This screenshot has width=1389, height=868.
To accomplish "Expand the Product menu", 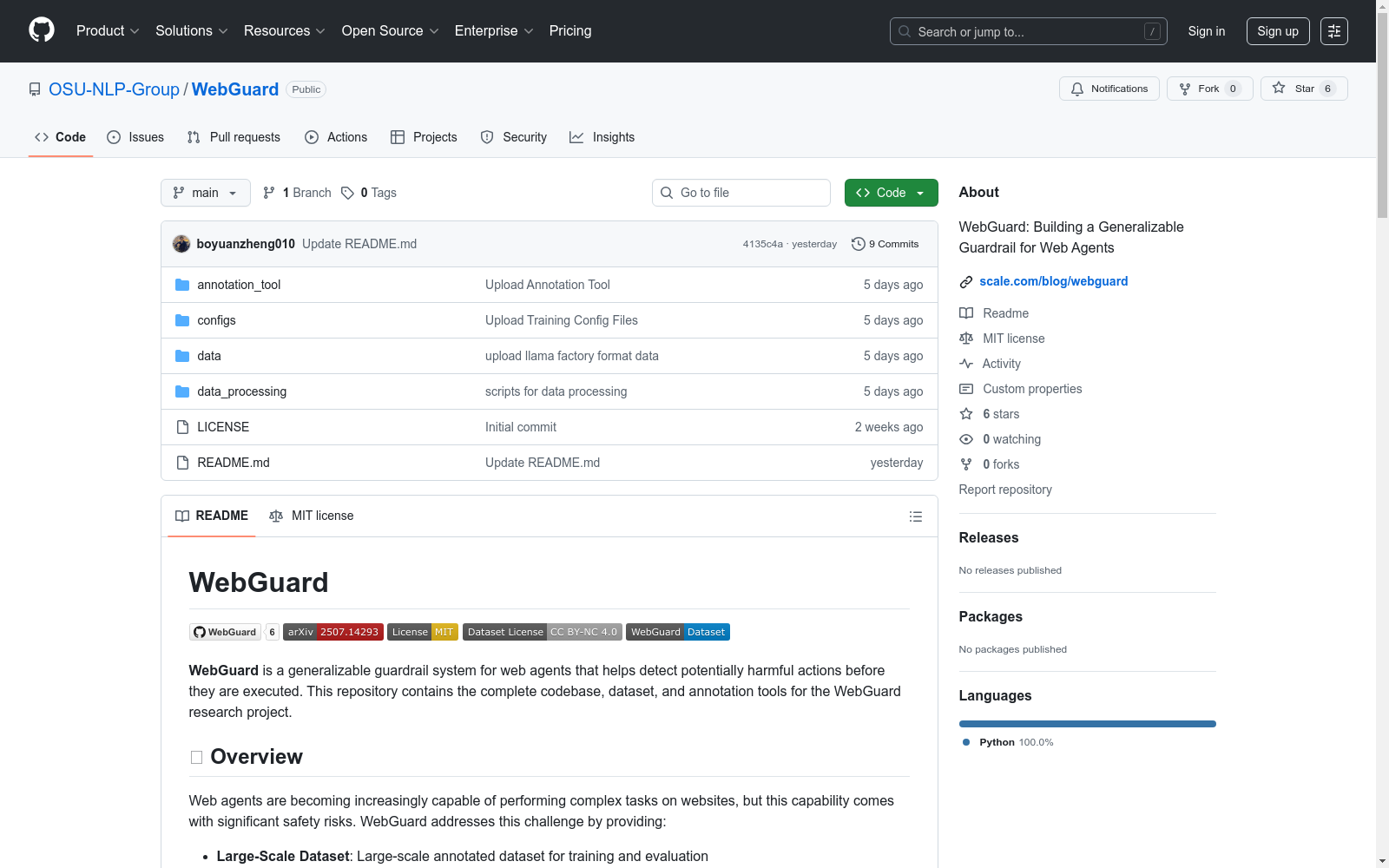I will click(x=108, y=31).
